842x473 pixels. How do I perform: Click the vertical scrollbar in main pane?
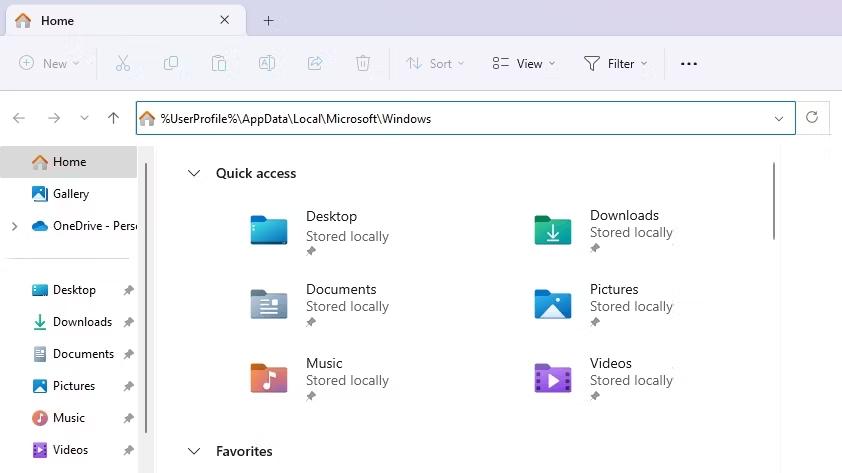pos(775,202)
